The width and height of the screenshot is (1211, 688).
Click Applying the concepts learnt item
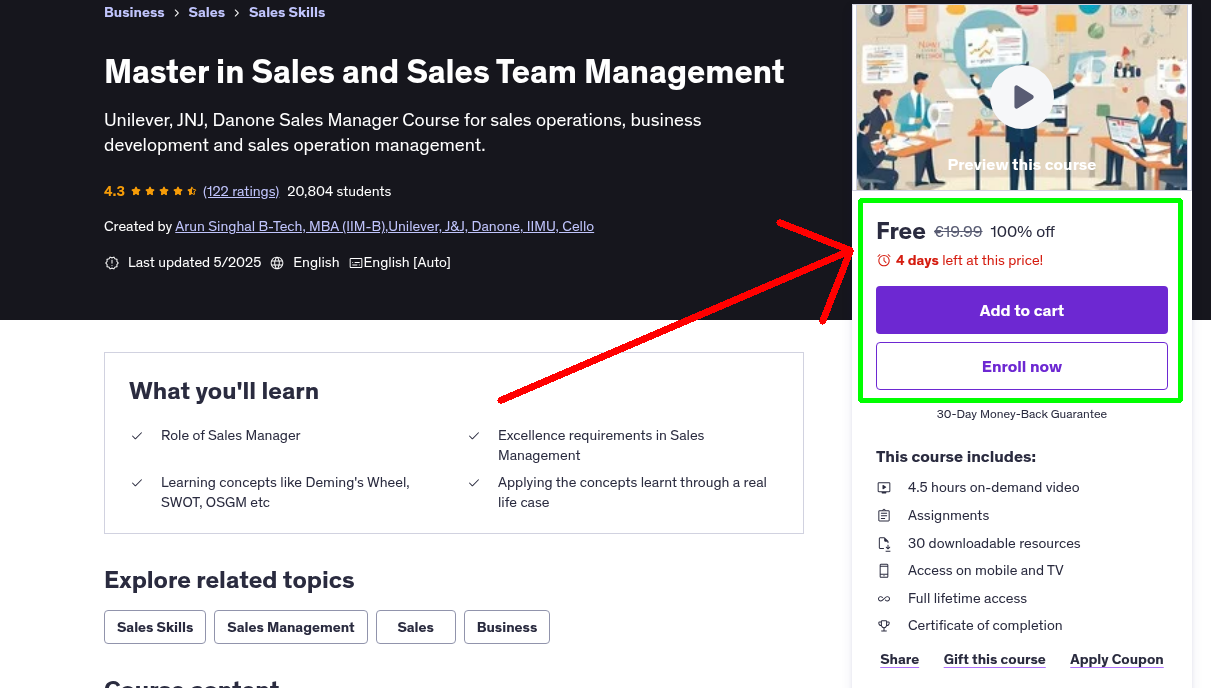(632, 492)
